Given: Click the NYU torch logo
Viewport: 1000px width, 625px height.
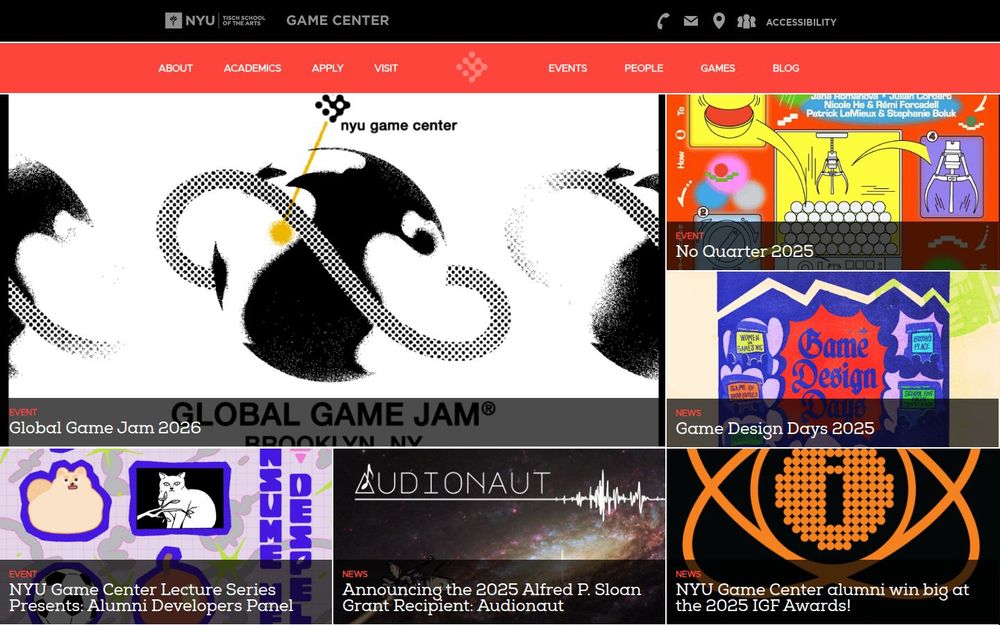Looking at the screenshot, I should tap(173, 20).
